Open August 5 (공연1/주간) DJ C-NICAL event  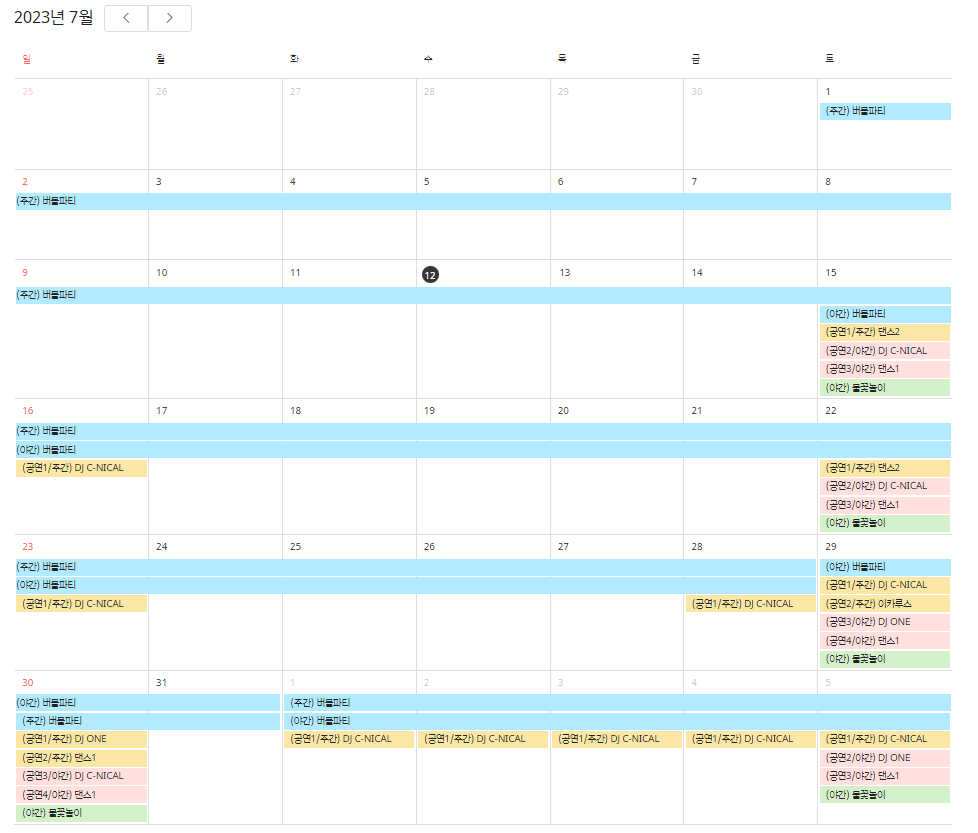coord(885,739)
